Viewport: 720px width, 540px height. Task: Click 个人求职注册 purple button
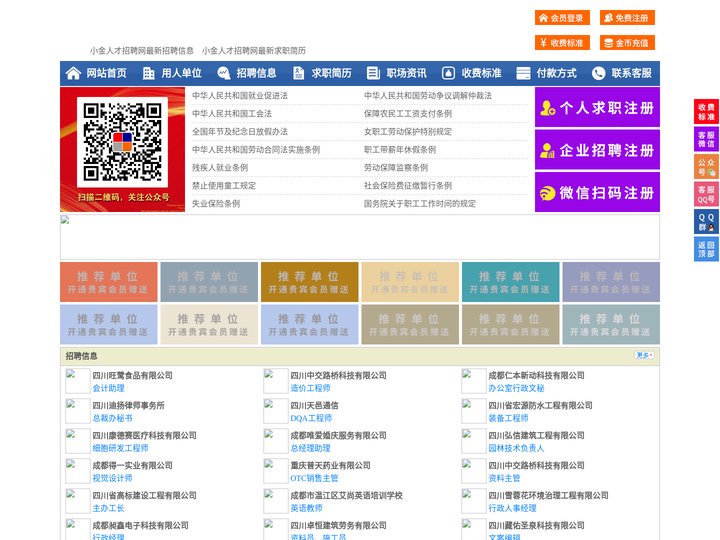click(x=597, y=107)
